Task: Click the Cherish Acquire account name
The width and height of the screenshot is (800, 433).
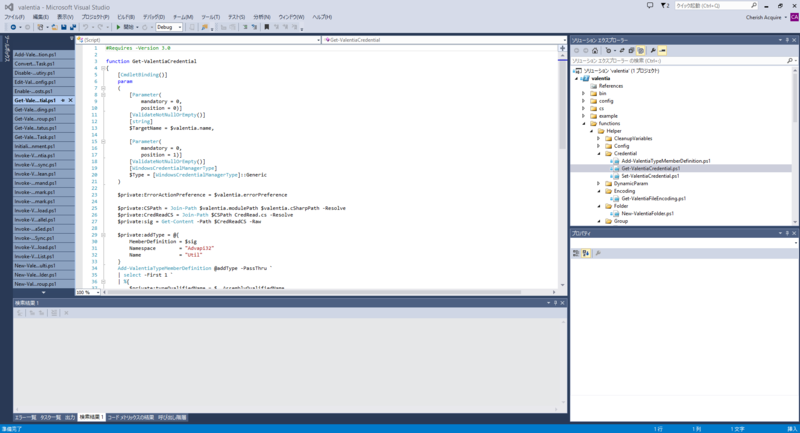Action: (763, 17)
